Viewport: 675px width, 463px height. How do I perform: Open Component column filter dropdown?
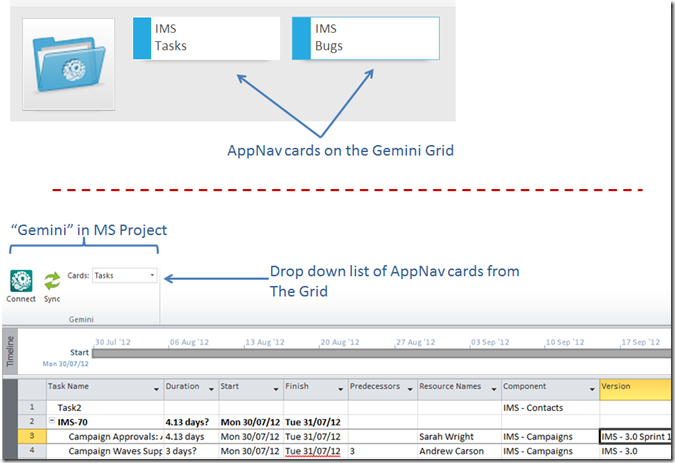coord(592,389)
